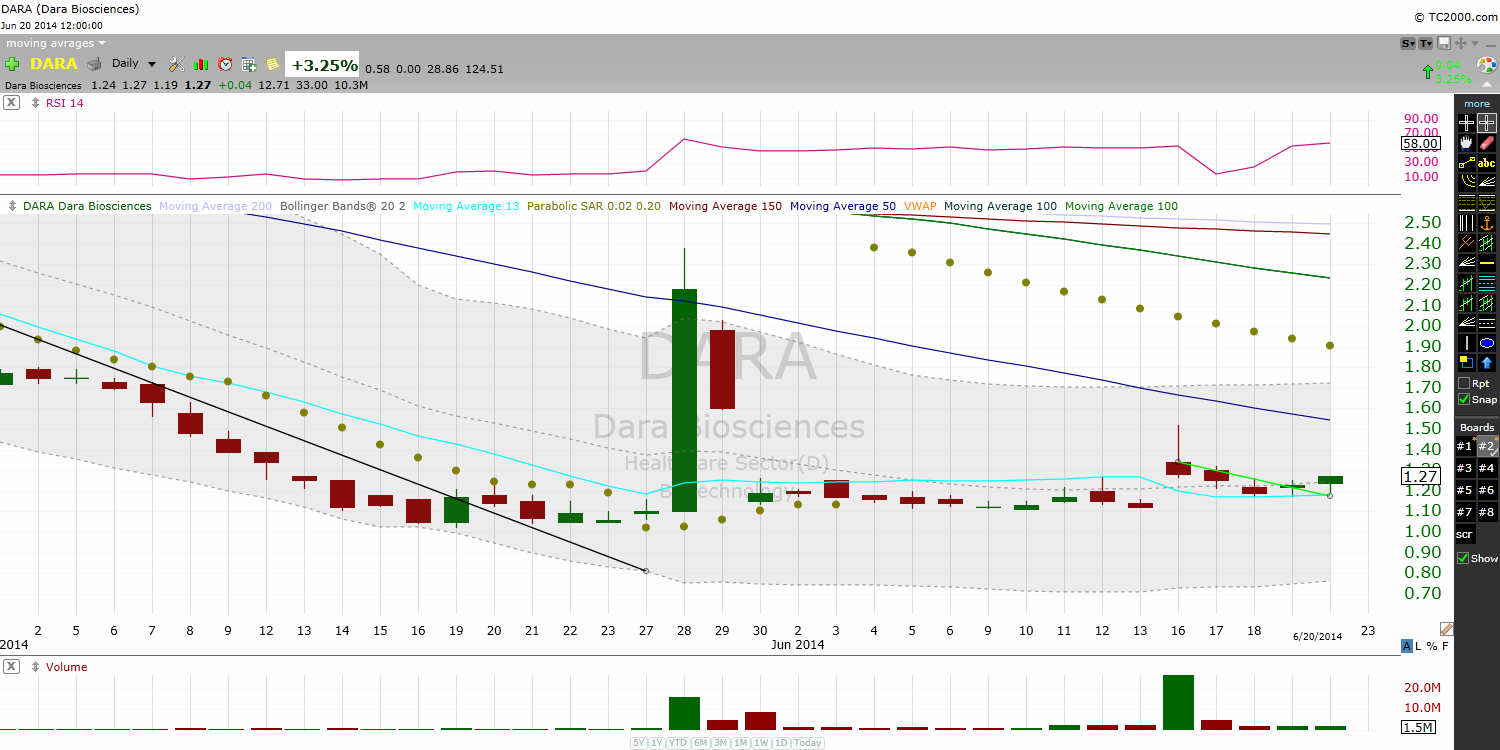The image size is (1500, 750).
Task: Click the Volume pane label
Action: point(66,667)
